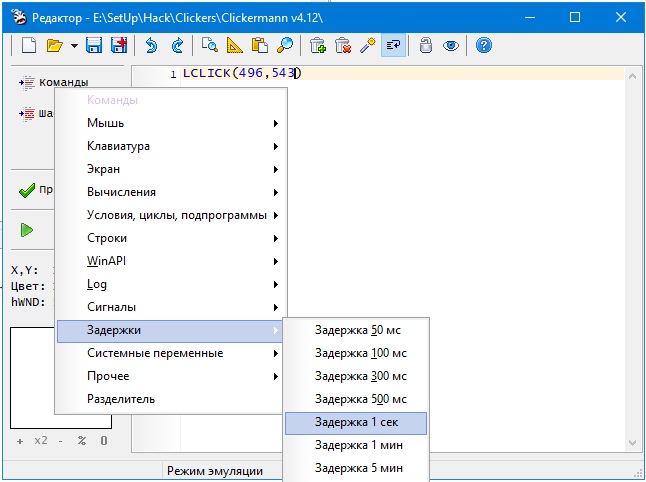Click the editor scrollbar down arrow

tap(632, 443)
